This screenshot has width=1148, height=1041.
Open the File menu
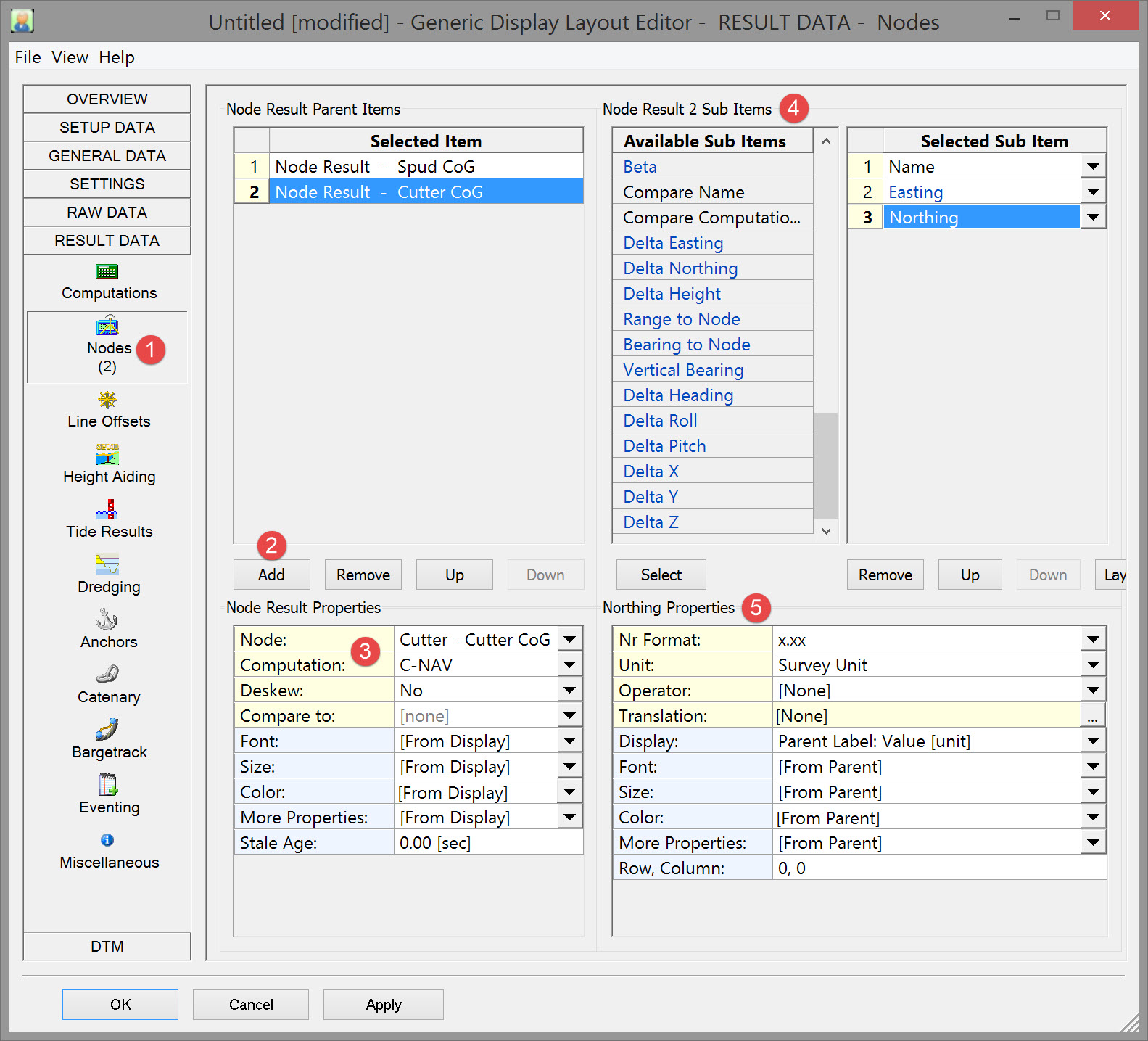pyautogui.click(x=28, y=57)
